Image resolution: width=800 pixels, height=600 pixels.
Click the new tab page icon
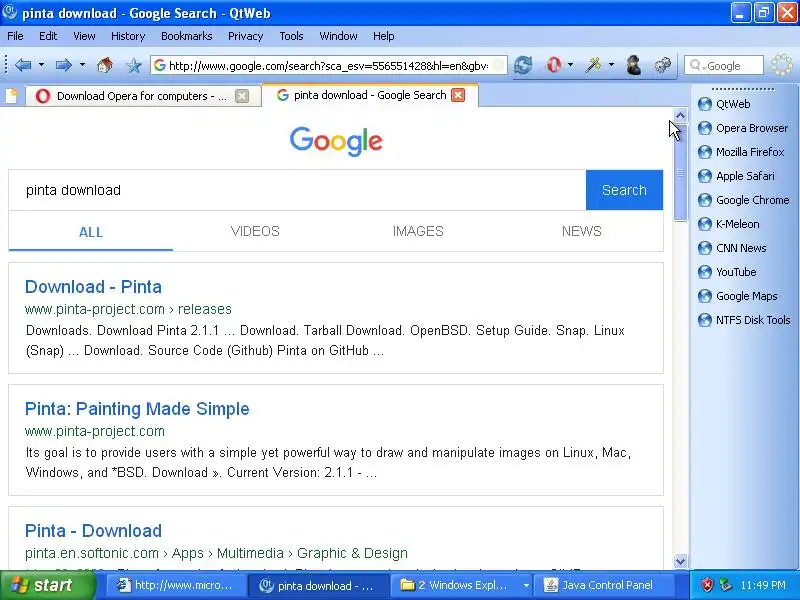(x=11, y=96)
